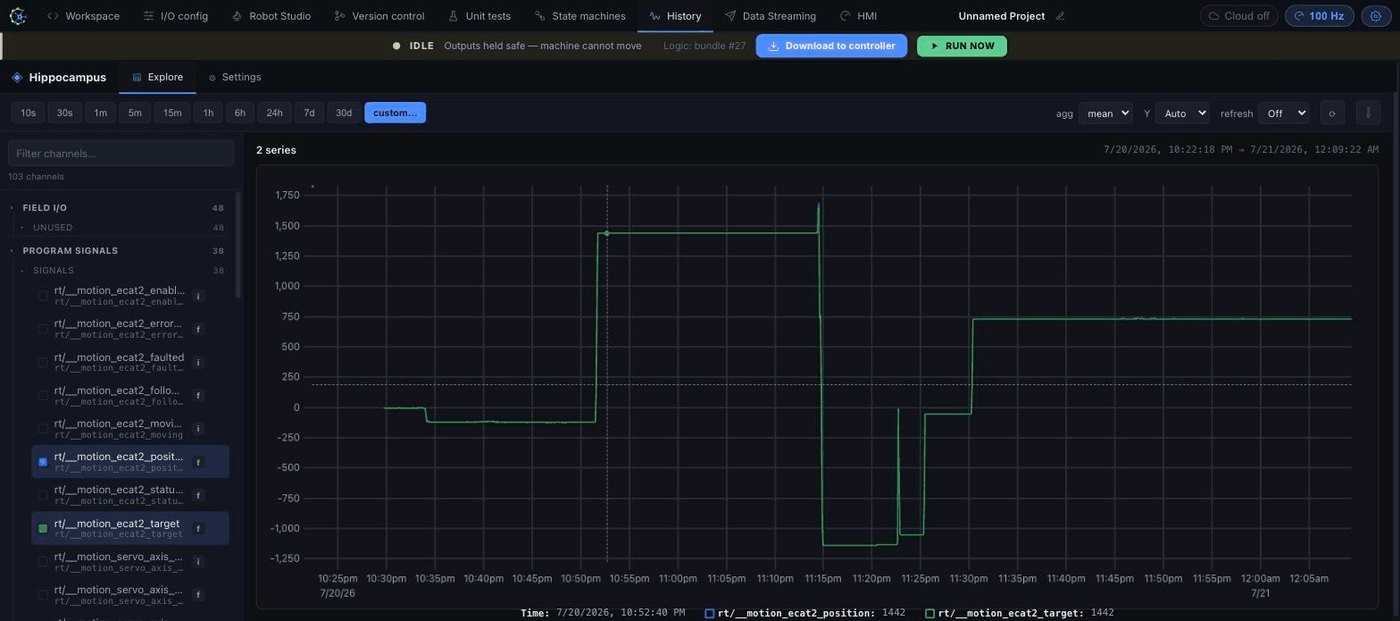Set time range to 1m
The image size is (1400, 621).
100,113
